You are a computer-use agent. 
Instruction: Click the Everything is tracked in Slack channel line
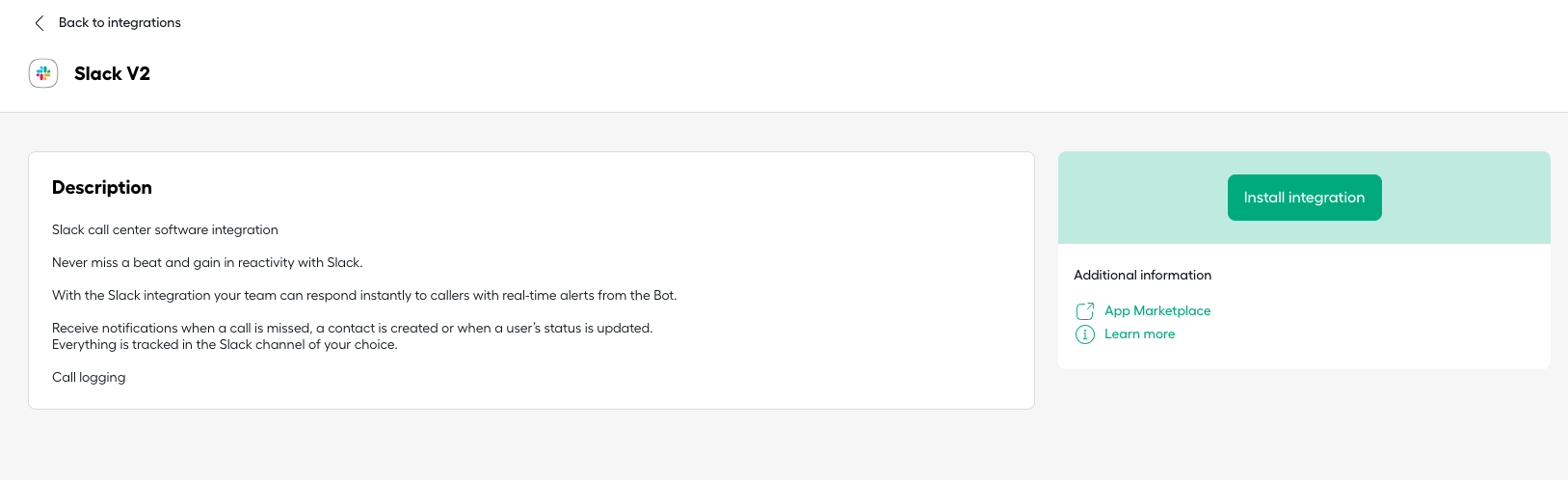225,344
